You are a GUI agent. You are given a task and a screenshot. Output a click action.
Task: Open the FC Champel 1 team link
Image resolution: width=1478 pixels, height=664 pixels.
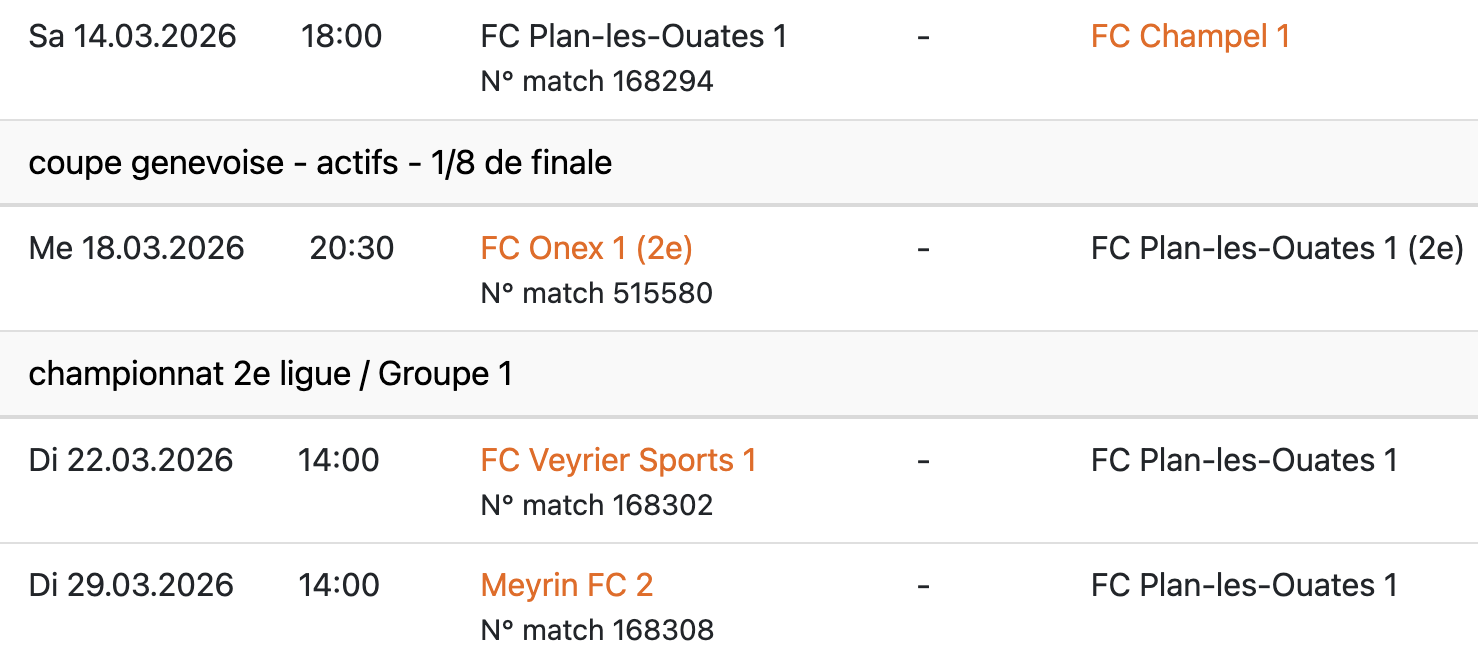(x=1190, y=37)
